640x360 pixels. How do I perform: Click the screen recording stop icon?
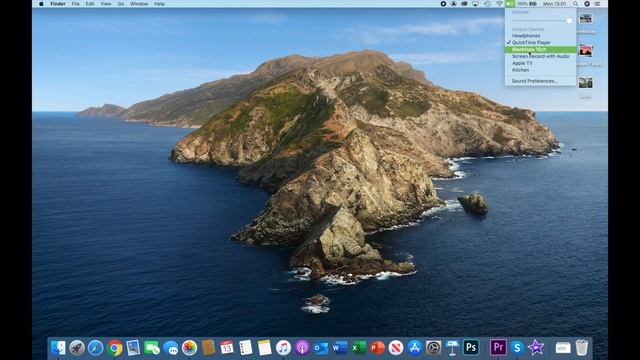pos(443,4)
